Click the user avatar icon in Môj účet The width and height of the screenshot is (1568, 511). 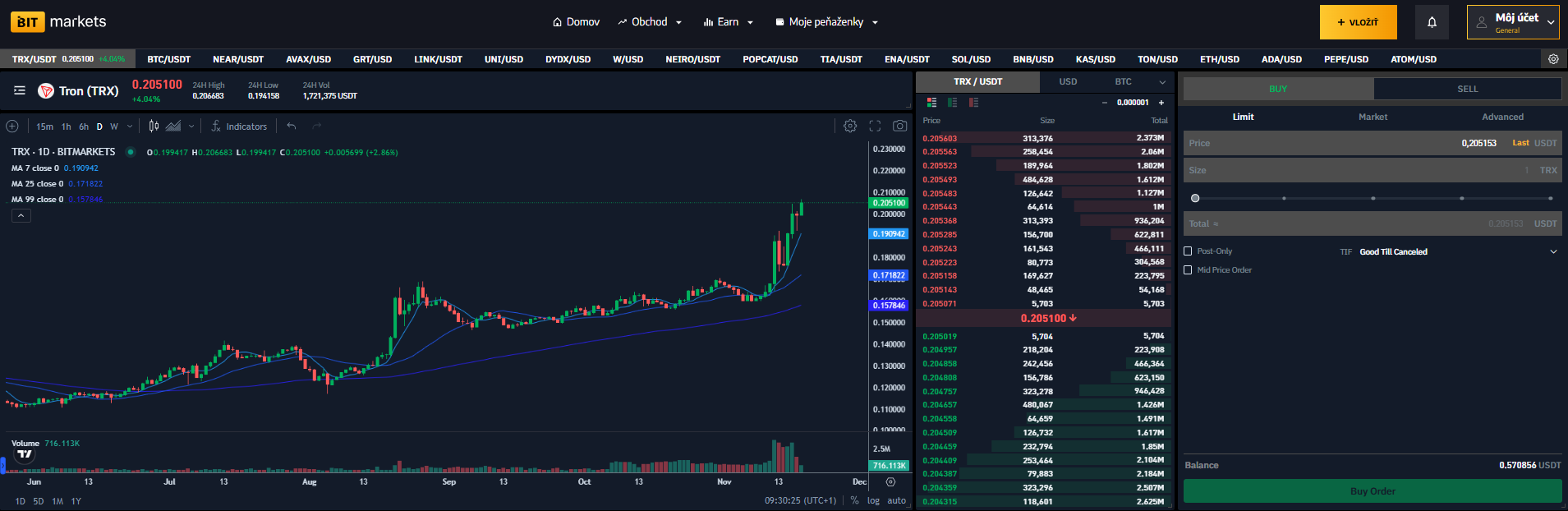point(1482,23)
